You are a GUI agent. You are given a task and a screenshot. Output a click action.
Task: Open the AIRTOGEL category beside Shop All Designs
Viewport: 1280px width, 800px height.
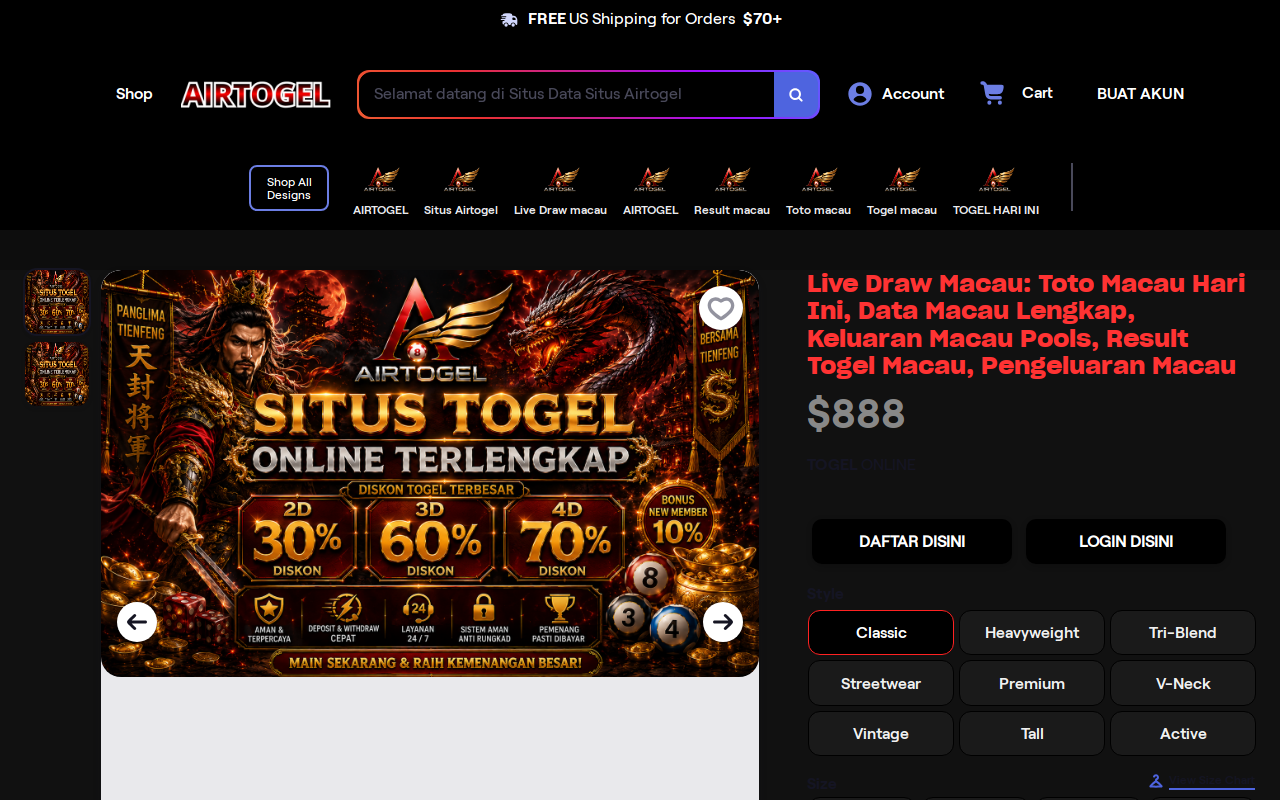[x=381, y=191]
